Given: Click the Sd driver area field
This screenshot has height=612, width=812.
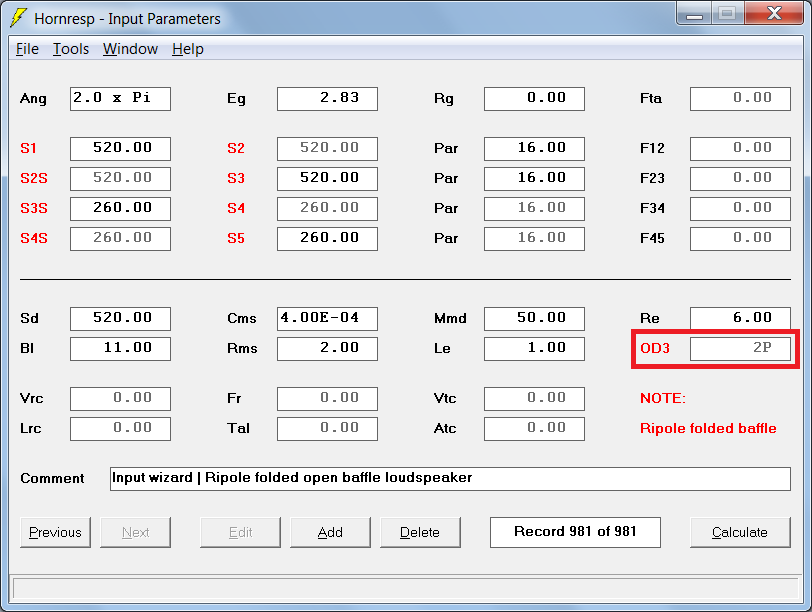Looking at the screenshot, I should [120, 319].
